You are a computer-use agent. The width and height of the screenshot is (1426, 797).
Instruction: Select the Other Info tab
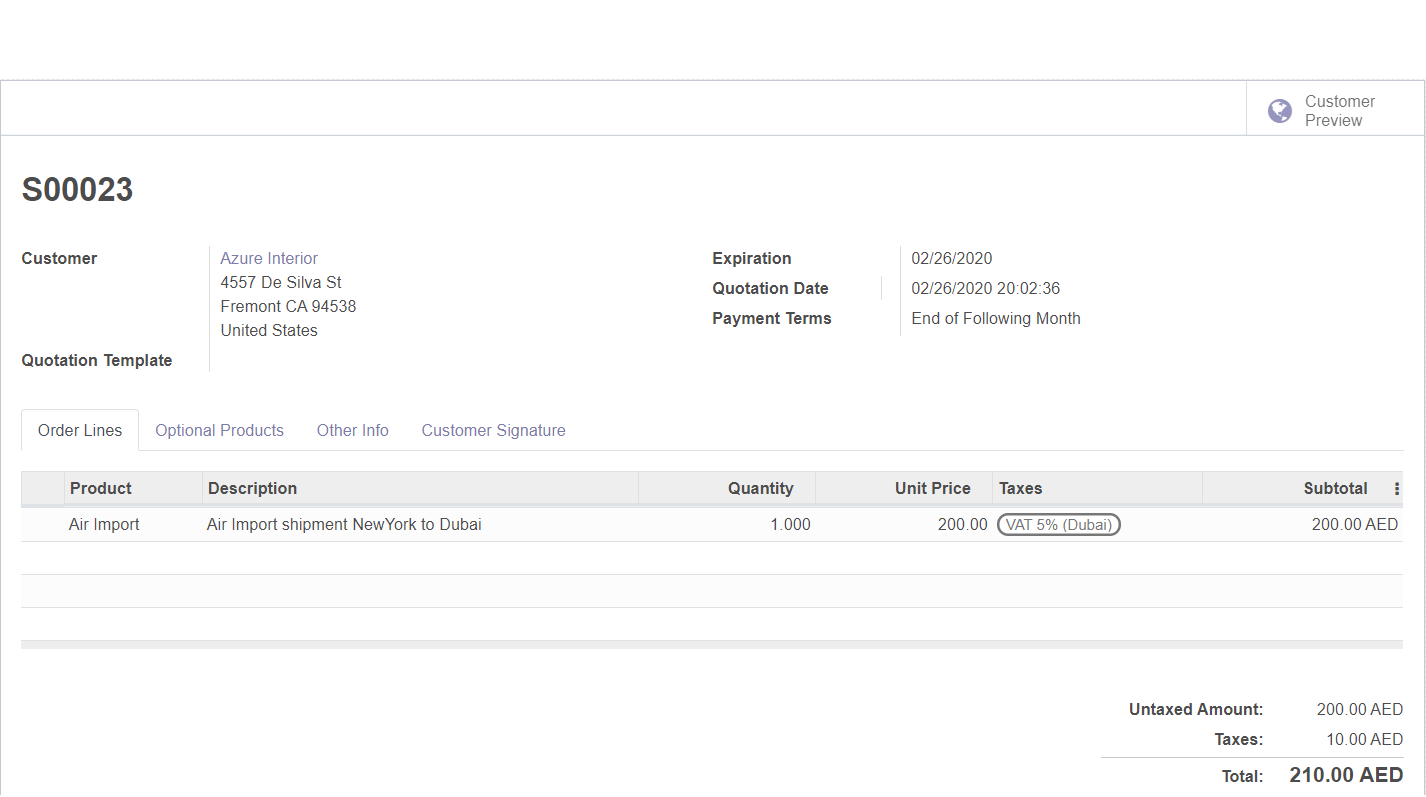point(352,431)
